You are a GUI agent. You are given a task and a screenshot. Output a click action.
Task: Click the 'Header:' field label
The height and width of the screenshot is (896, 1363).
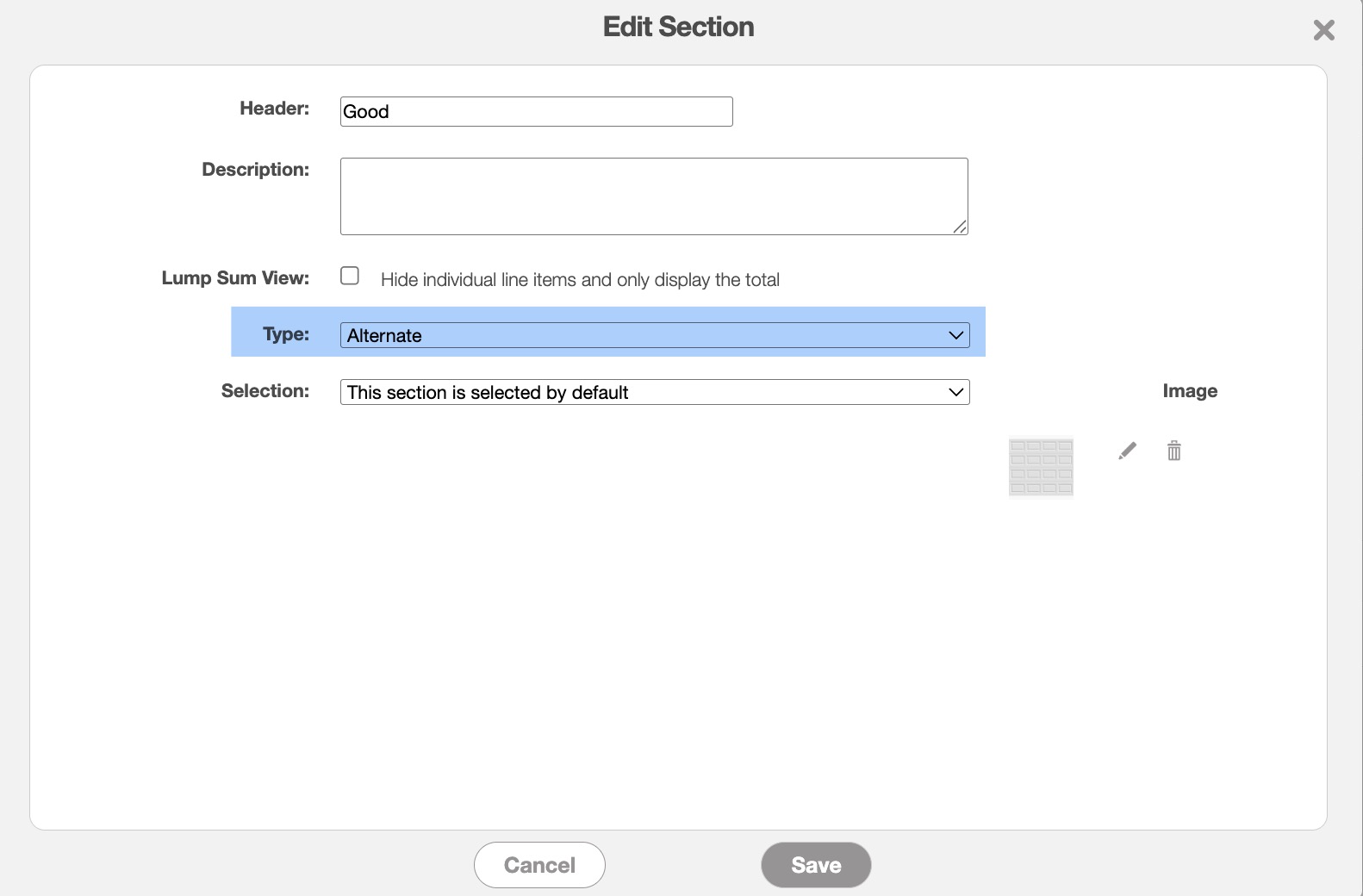(x=274, y=109)
